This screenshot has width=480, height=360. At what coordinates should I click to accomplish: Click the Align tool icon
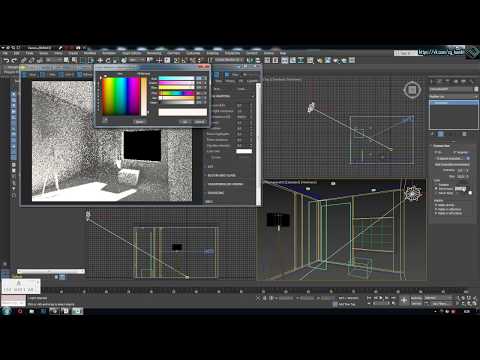(257, 60)
